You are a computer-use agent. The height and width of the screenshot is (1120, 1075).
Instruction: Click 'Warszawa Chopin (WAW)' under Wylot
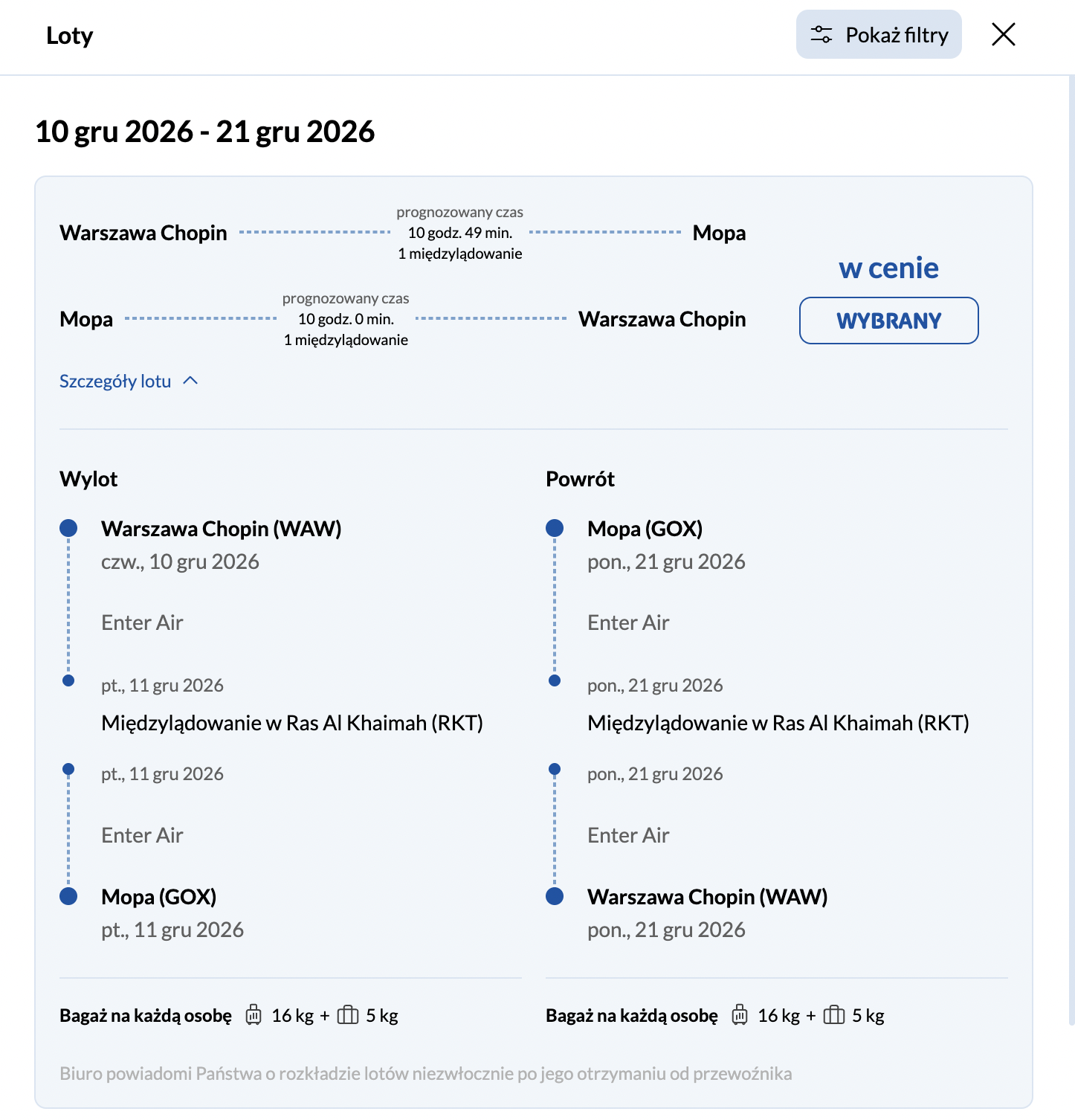(222, 529)
